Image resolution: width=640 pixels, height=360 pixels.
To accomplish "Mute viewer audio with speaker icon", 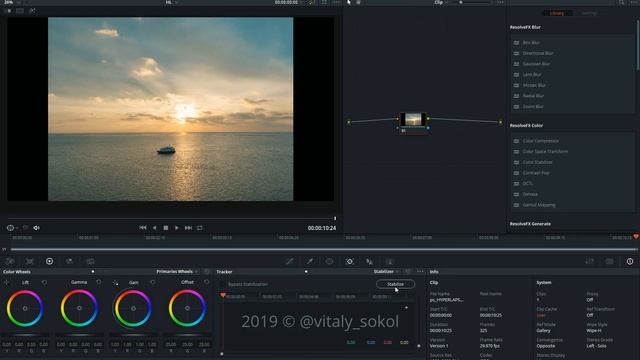I will point(36,228).
